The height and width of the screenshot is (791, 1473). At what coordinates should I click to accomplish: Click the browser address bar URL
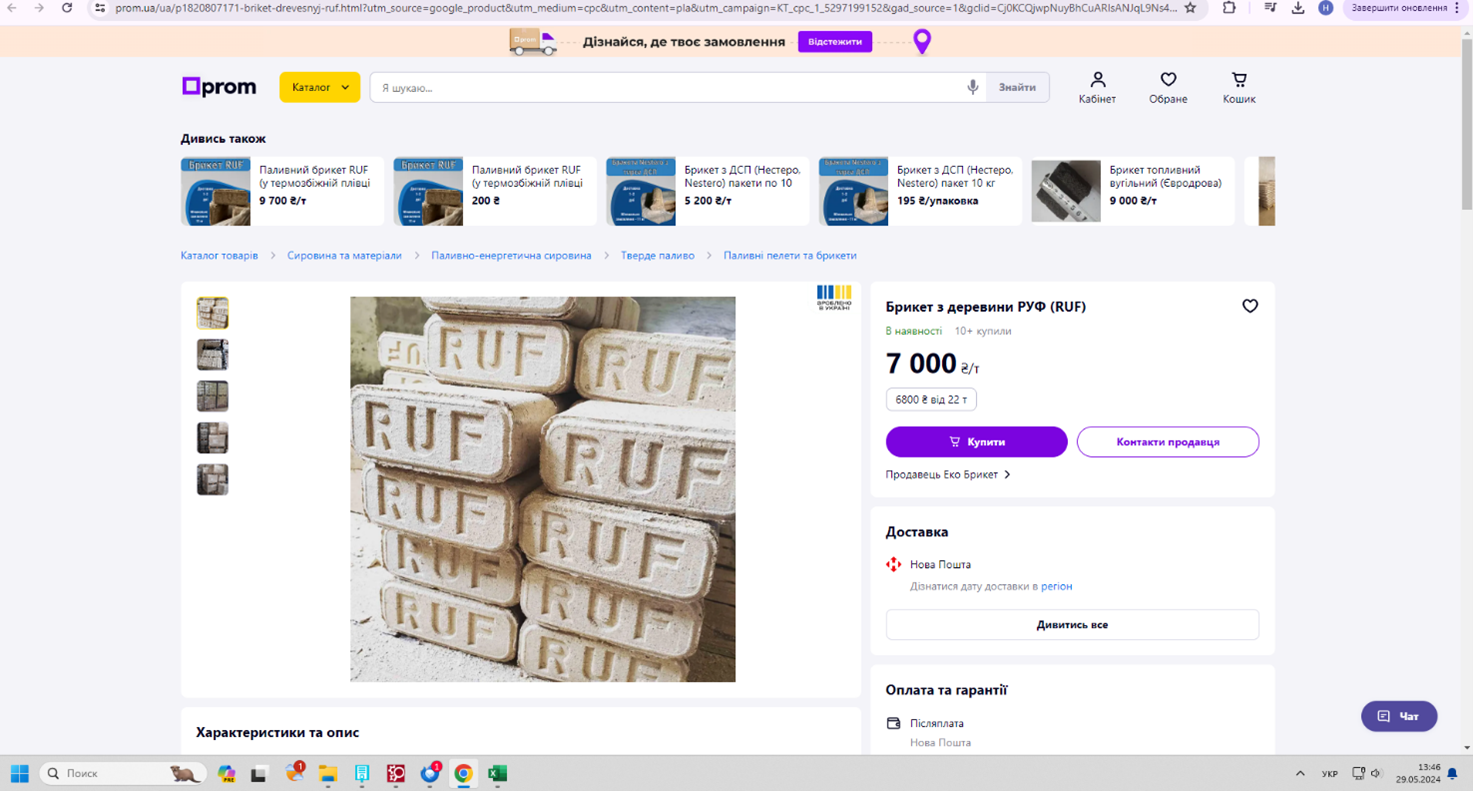click(645, 8)
